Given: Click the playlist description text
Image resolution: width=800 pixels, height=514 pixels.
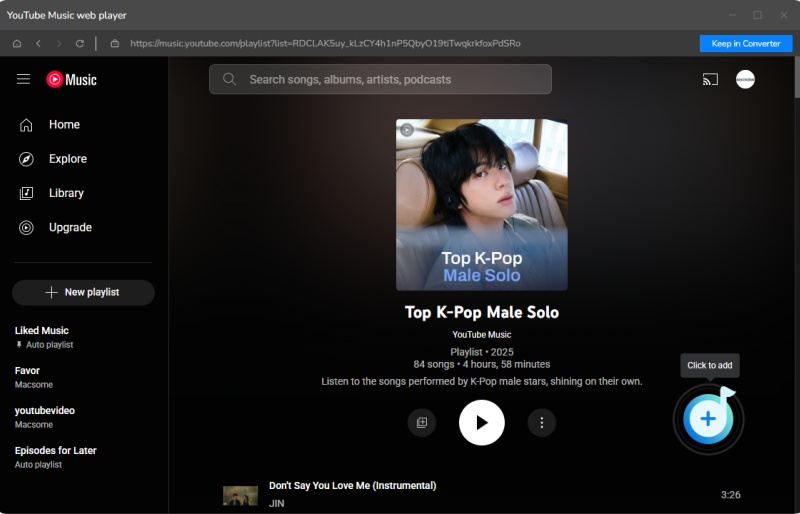Looking at the screenshot, I should [x=482, y=381].
